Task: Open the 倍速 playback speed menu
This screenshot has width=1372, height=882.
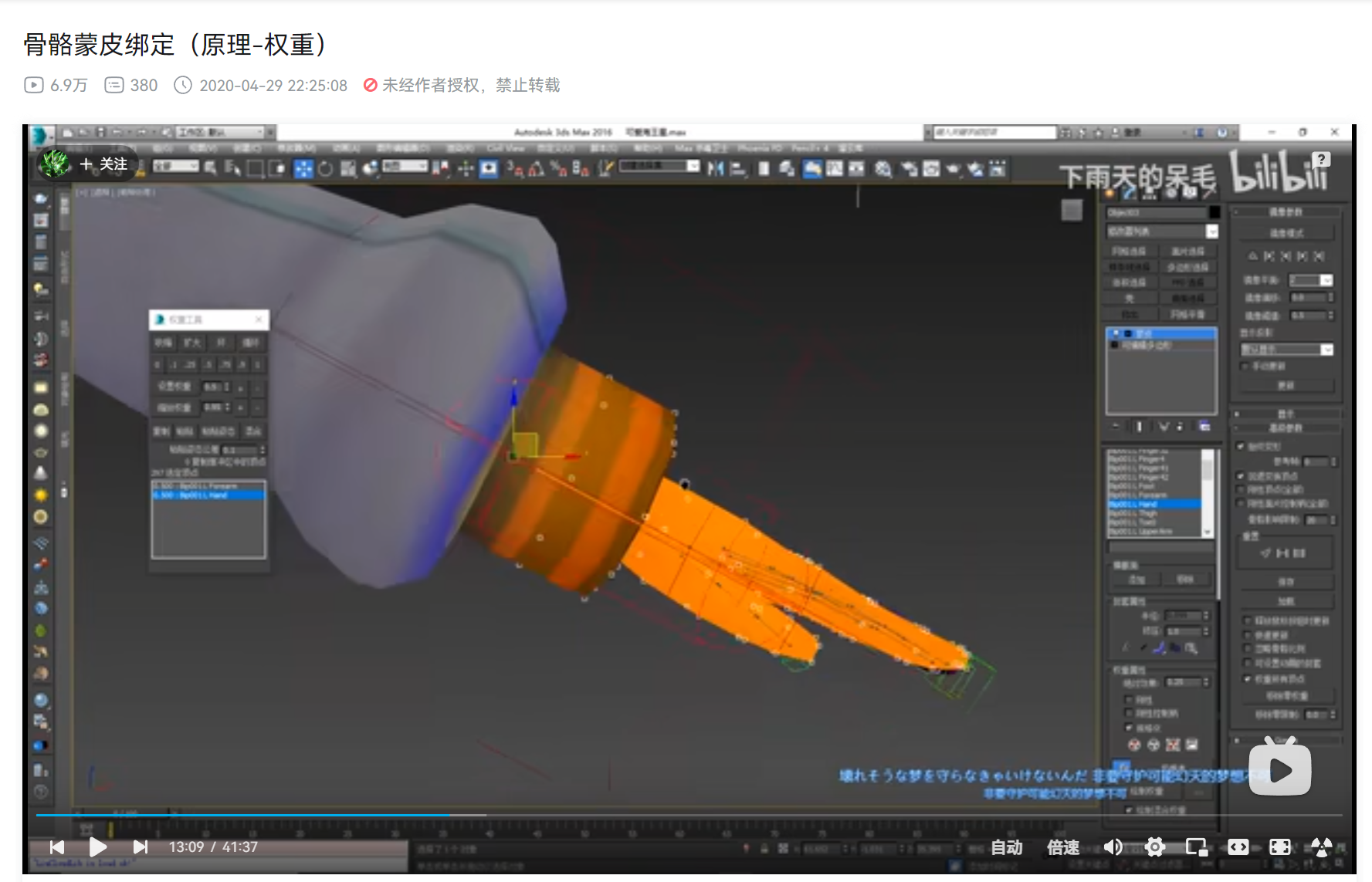Action: click(x=1062, y=847)
